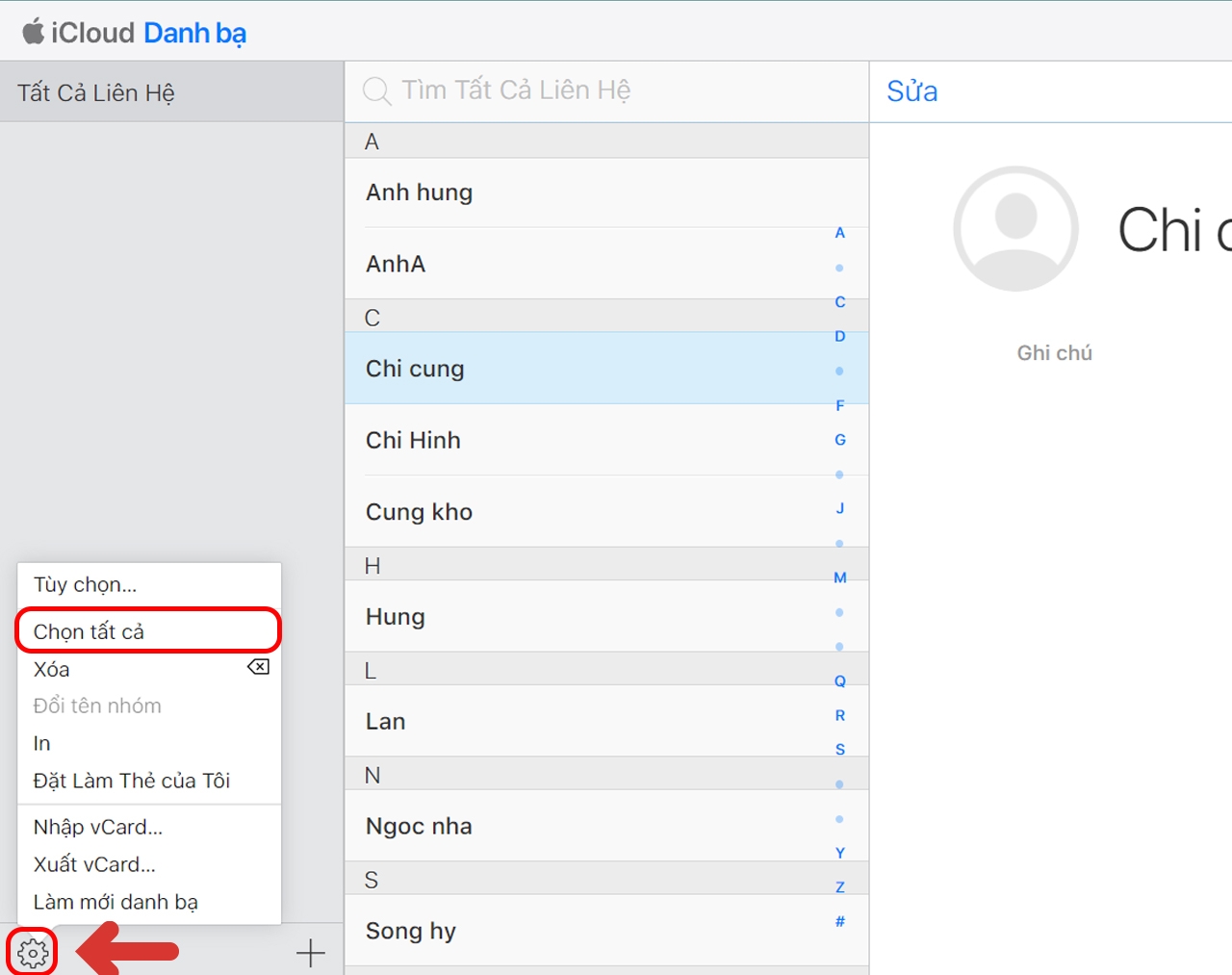Jump to letter Z in index
The height and width of the screenshot is (975, 1232).
point(840,887)
